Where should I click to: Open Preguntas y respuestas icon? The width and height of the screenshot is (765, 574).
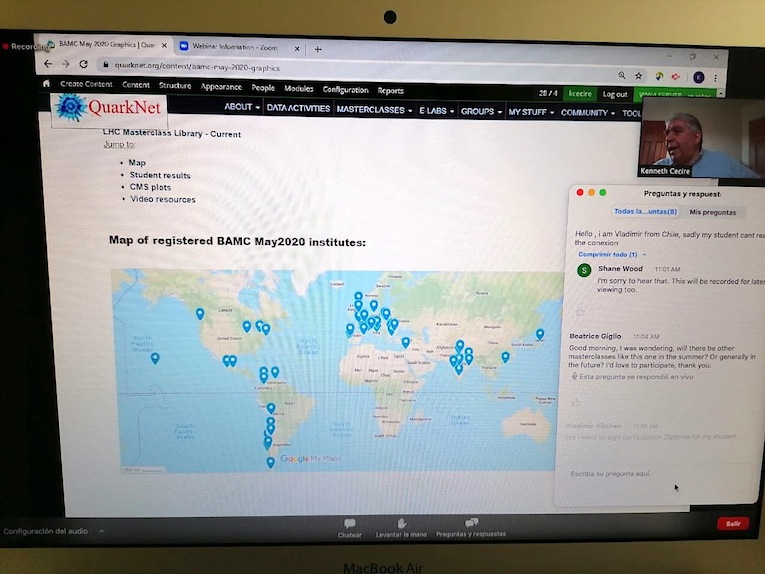pyautogui.click(x=470, y=526)
